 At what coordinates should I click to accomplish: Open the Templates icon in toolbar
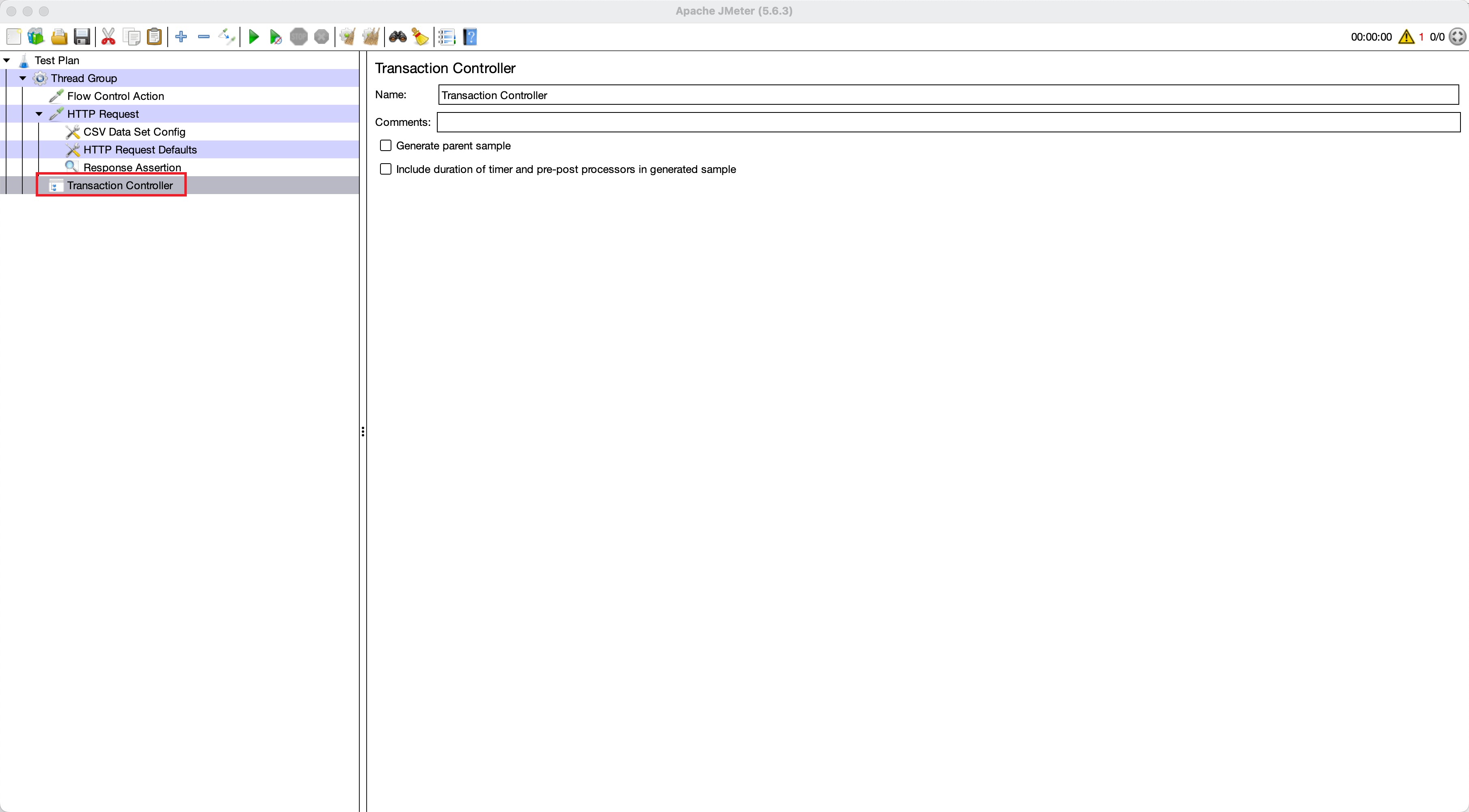click(36, 37)
